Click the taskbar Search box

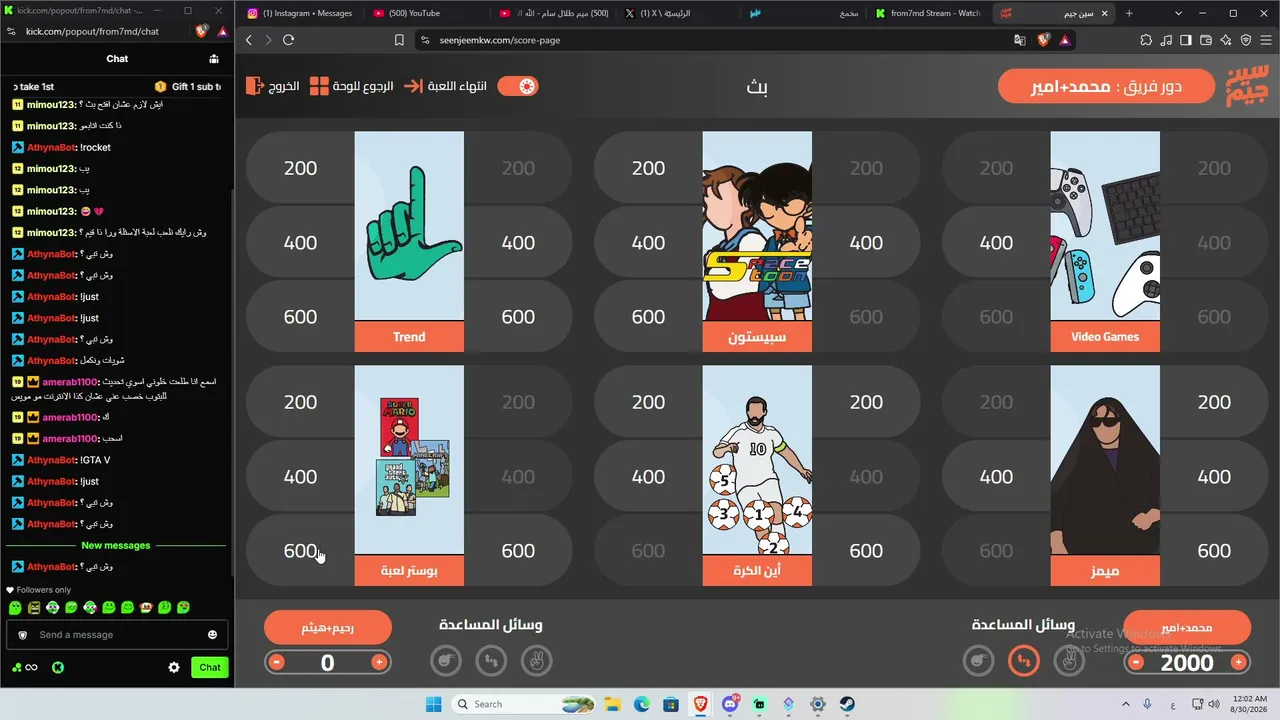(522, 704)
